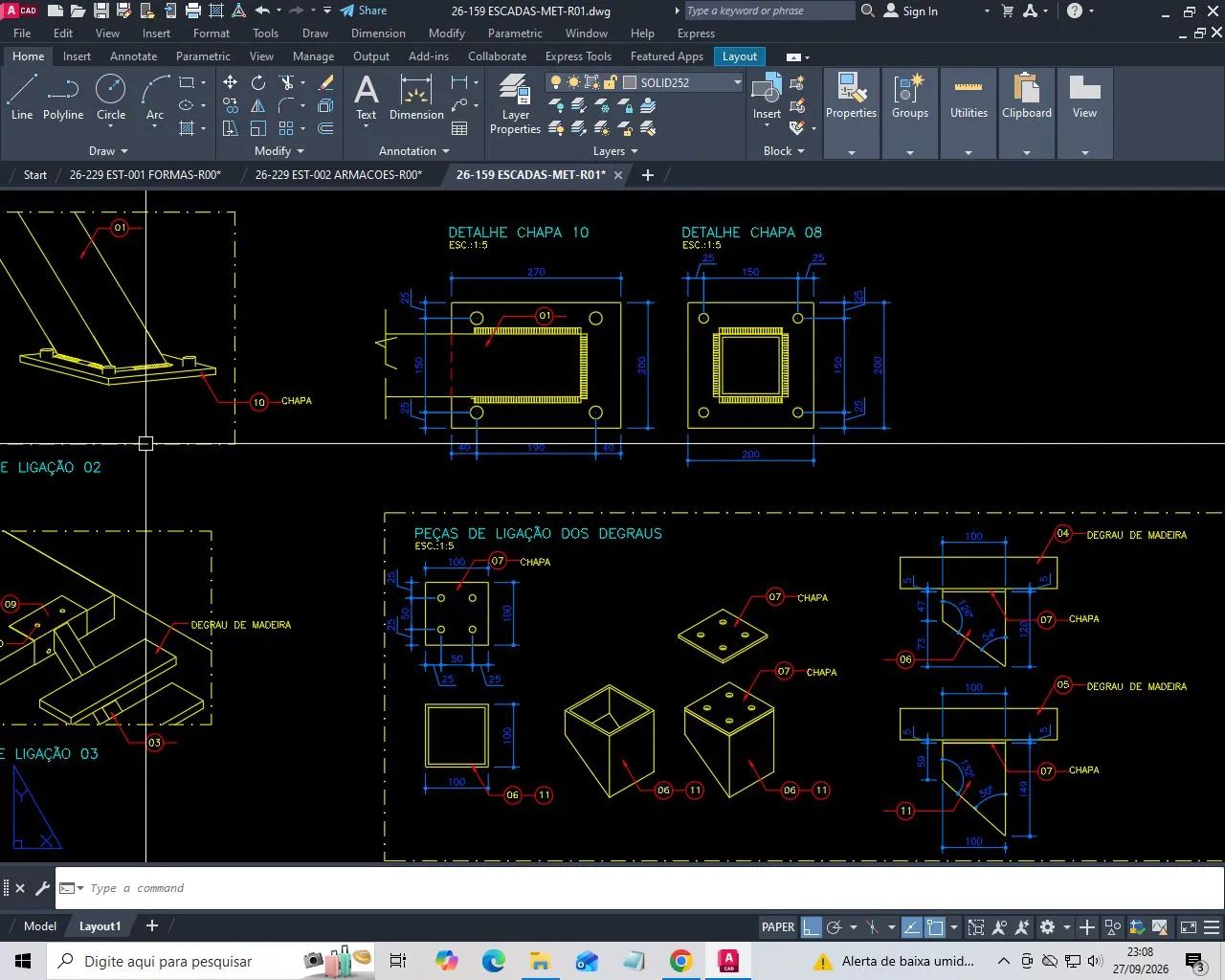Toggle layer on/off lightbulb icon
The image size is (1225, 980).
(555, 82)
